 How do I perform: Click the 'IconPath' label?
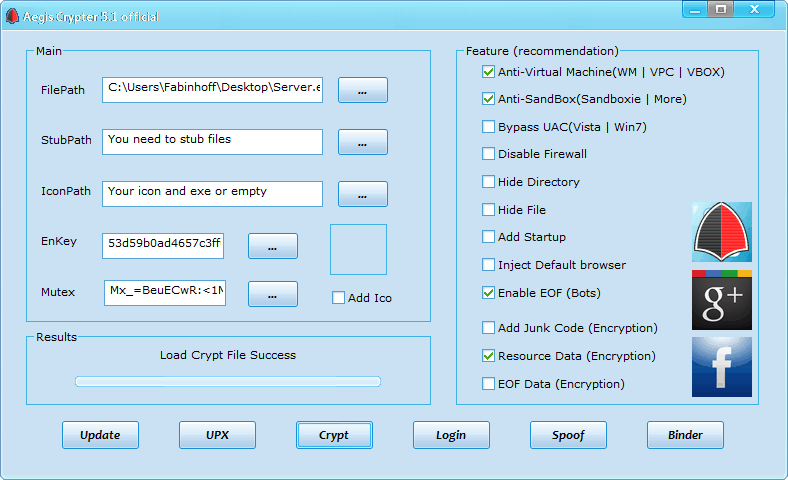pyautogui.click(x=66, y=191)
